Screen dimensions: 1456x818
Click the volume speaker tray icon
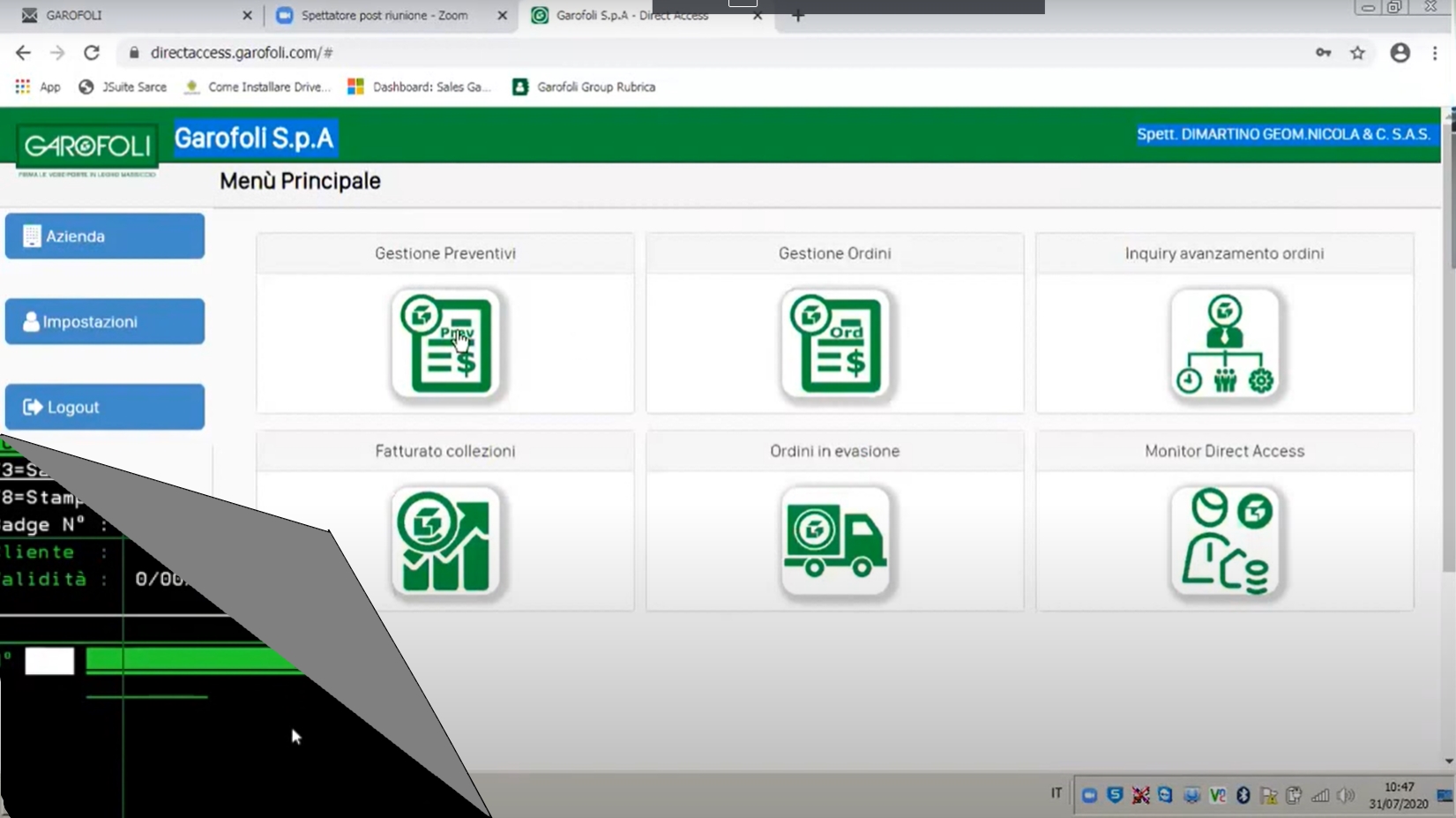point(1346,795)
